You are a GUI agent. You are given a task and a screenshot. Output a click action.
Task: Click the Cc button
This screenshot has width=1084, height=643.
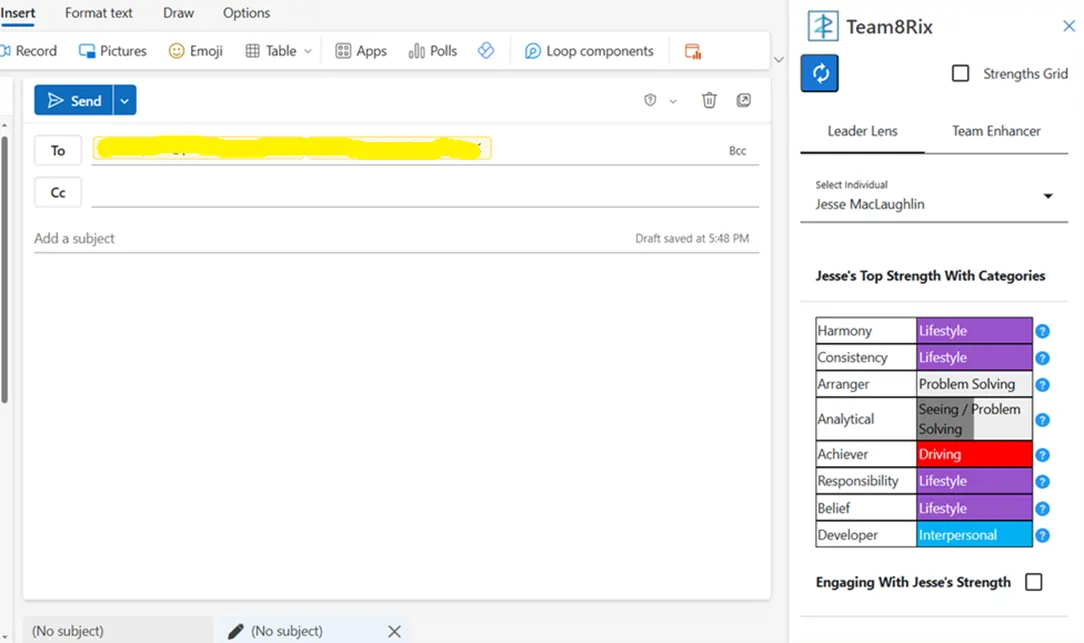[x=58, y=192]
